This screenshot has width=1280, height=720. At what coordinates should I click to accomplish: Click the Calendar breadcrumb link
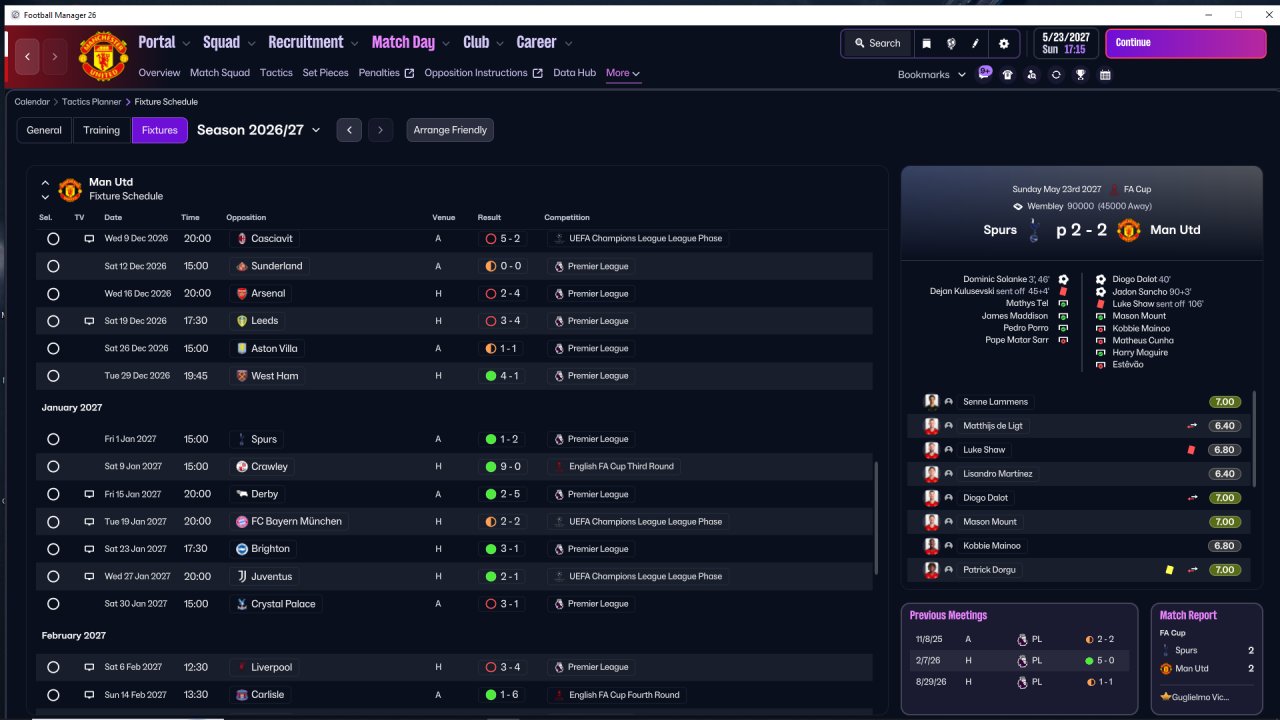[32, 102]
